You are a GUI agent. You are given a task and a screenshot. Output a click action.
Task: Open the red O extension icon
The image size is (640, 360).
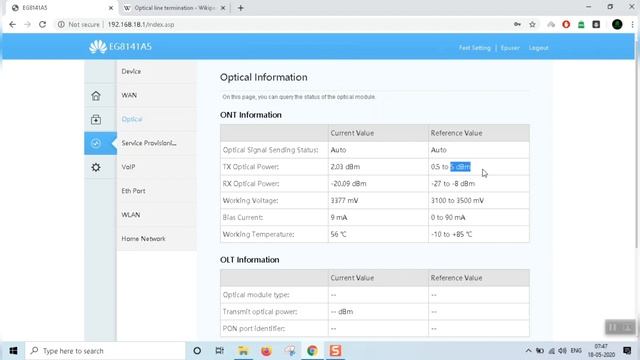[x=566, y=24]
